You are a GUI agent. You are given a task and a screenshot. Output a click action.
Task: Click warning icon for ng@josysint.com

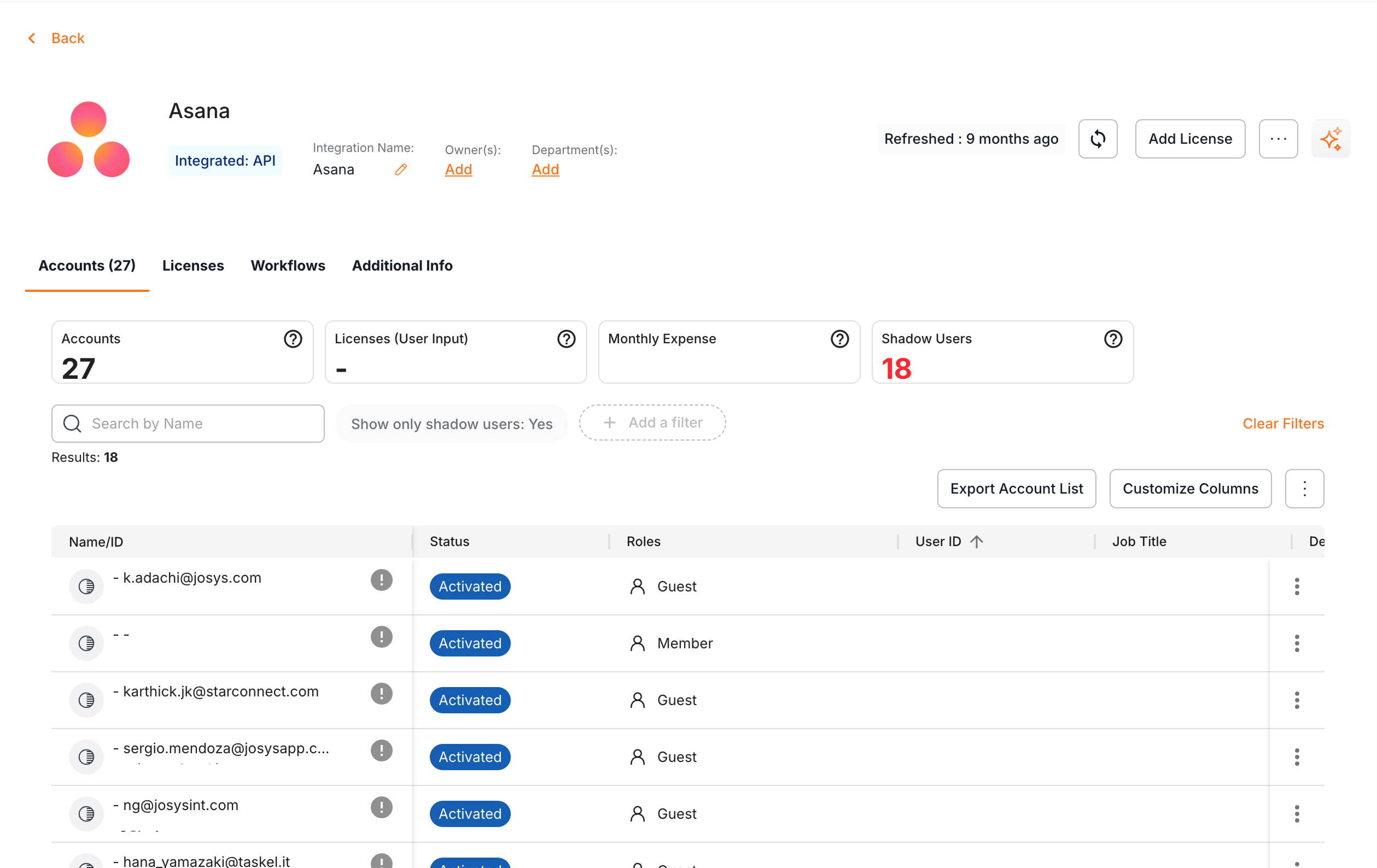pyautogui.click(x=381, y=807)
